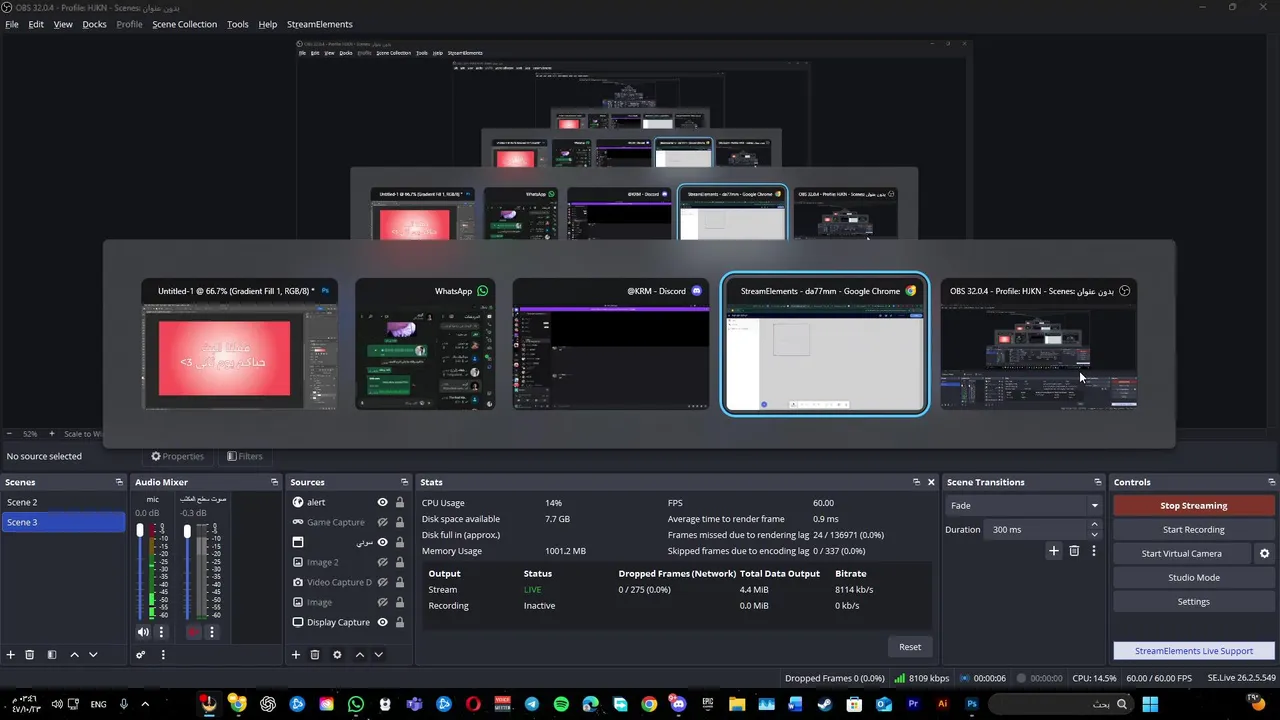Remove selected source with Sources trash icon
The height and width of the screenshot is (720, 1280).
315,655
